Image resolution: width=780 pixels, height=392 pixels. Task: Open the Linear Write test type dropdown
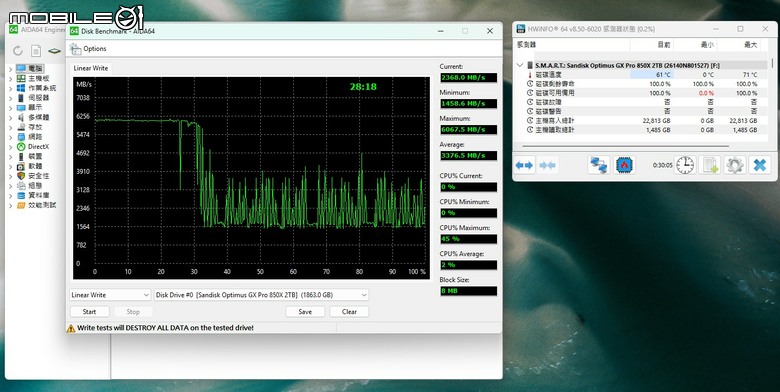point(110,295)
